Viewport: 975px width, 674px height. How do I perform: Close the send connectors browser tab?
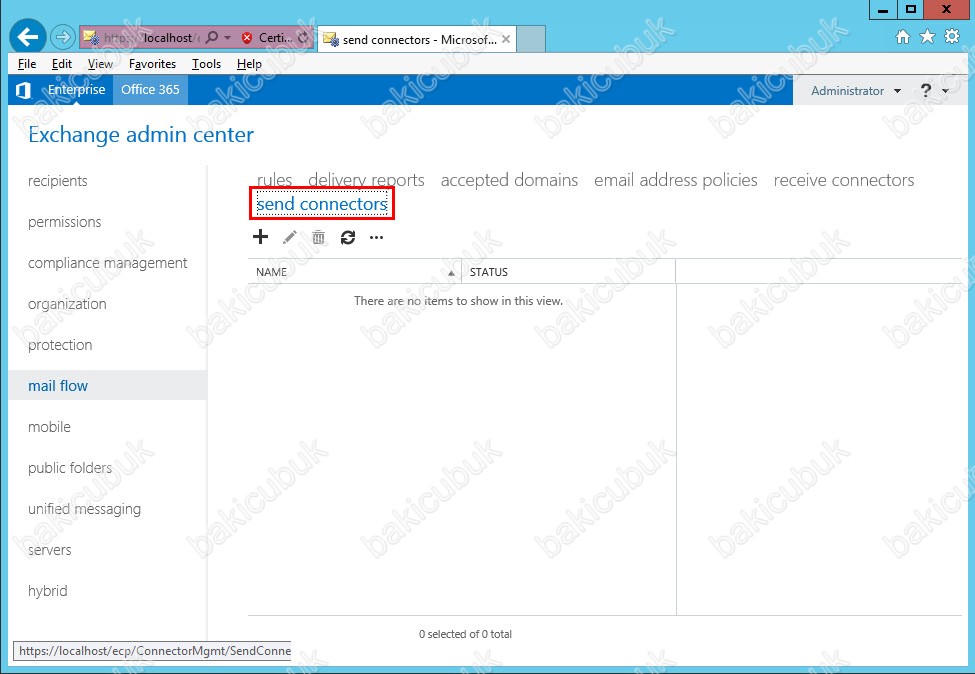(x=506, y=39)
